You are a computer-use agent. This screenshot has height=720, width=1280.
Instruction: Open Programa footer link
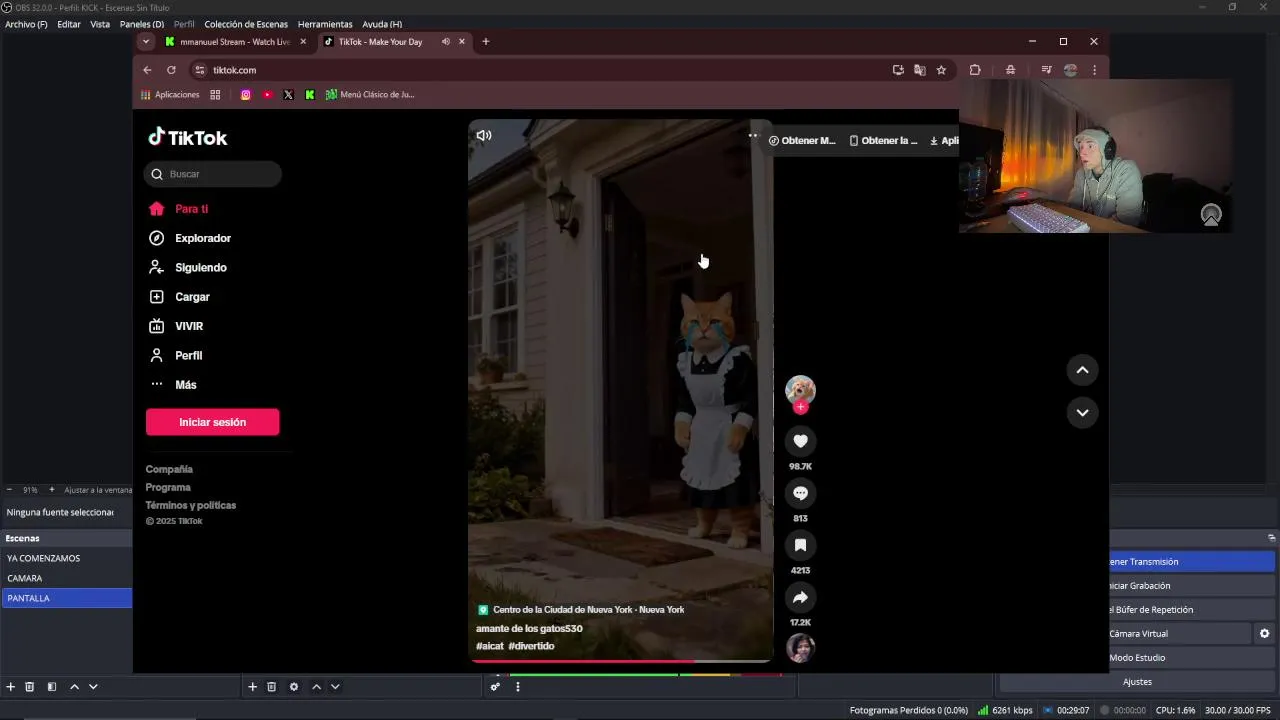(168, 487)
